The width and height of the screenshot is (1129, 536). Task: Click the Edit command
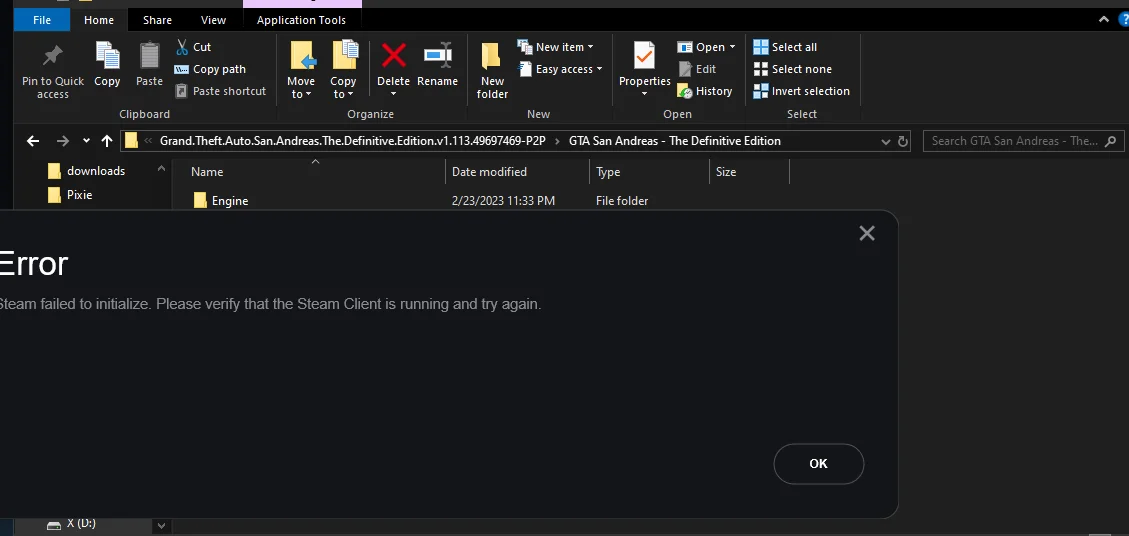click(697, 69)
